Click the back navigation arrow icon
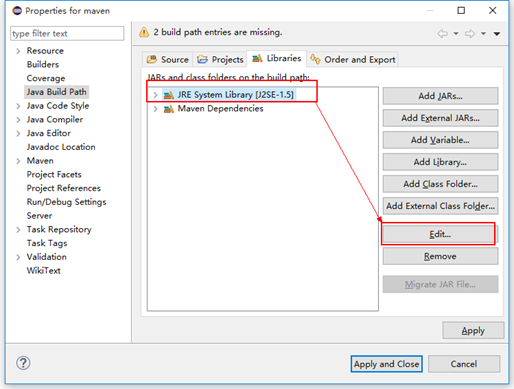Screen dimensions: 514x389 [443, 33]
